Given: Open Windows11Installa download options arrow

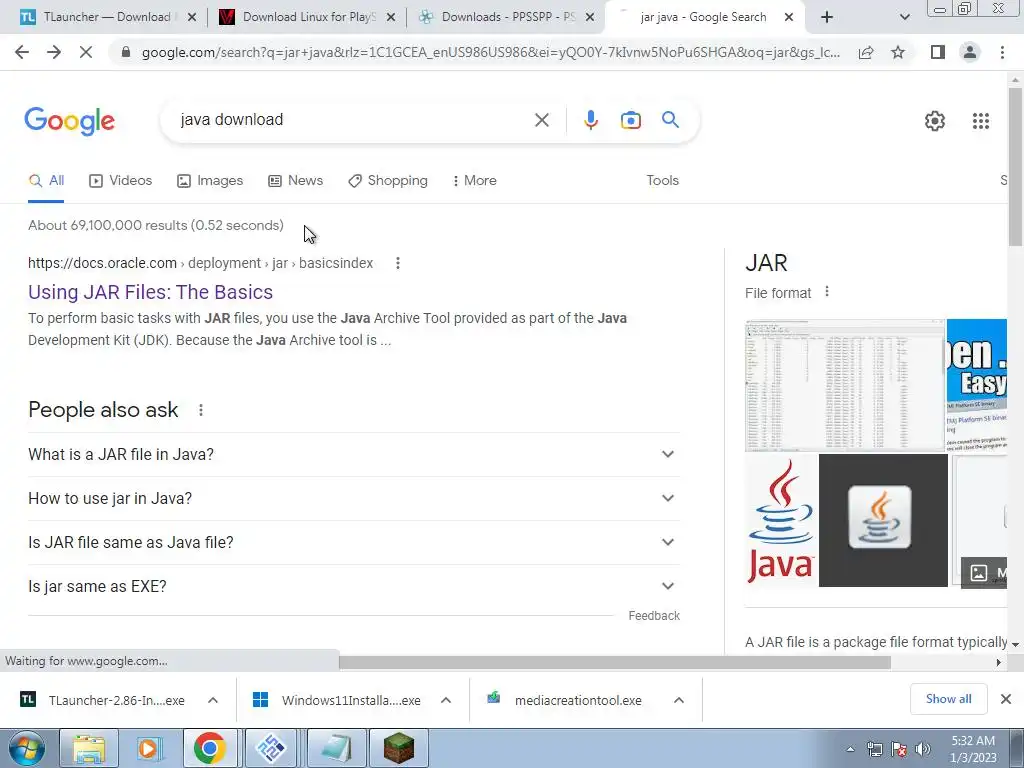Looking at the screenshot, I should 446,700.
